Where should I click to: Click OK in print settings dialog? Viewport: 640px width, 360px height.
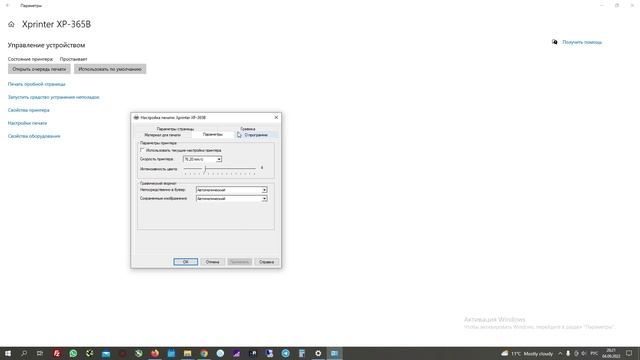[x=186, y=262]
